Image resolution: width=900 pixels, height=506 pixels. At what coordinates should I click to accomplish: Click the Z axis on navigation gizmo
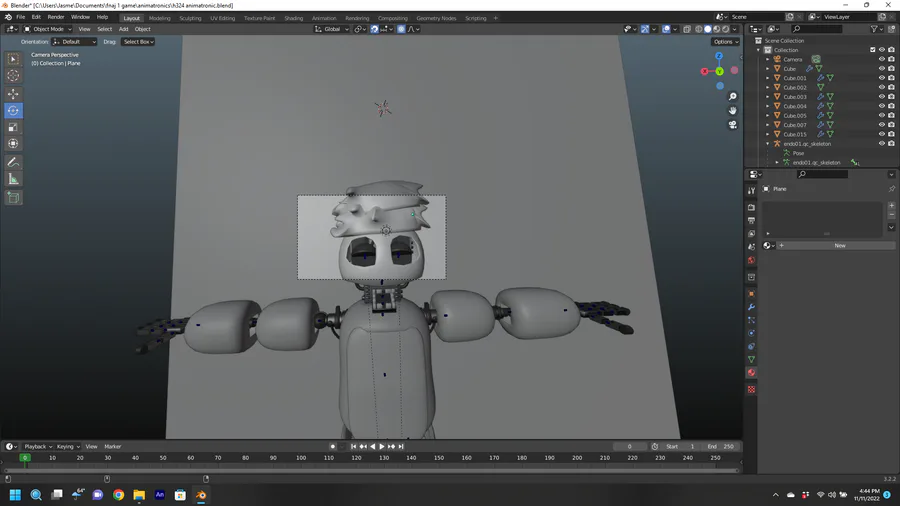719,56
